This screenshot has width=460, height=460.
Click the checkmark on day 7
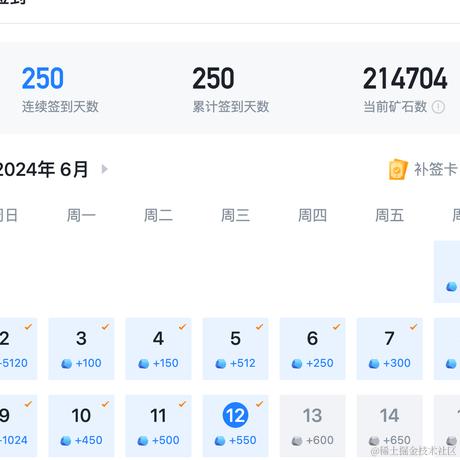coord(413,327)
